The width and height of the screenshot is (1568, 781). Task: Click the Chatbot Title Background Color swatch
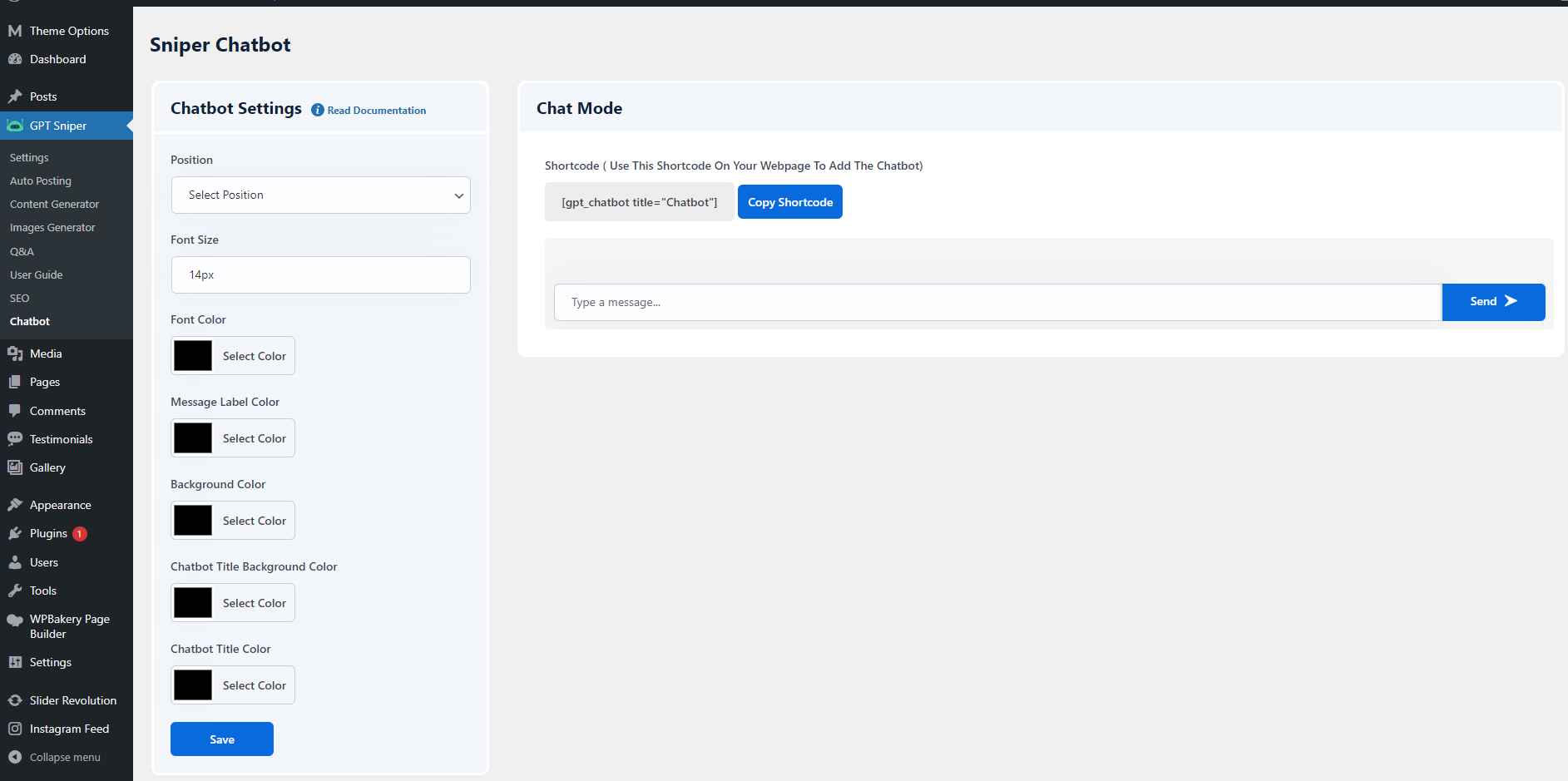193,603
